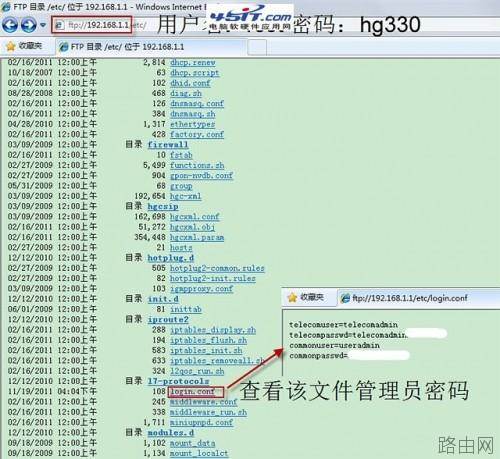
Task: Open diag.sh file link
Action: click(186, 93)
